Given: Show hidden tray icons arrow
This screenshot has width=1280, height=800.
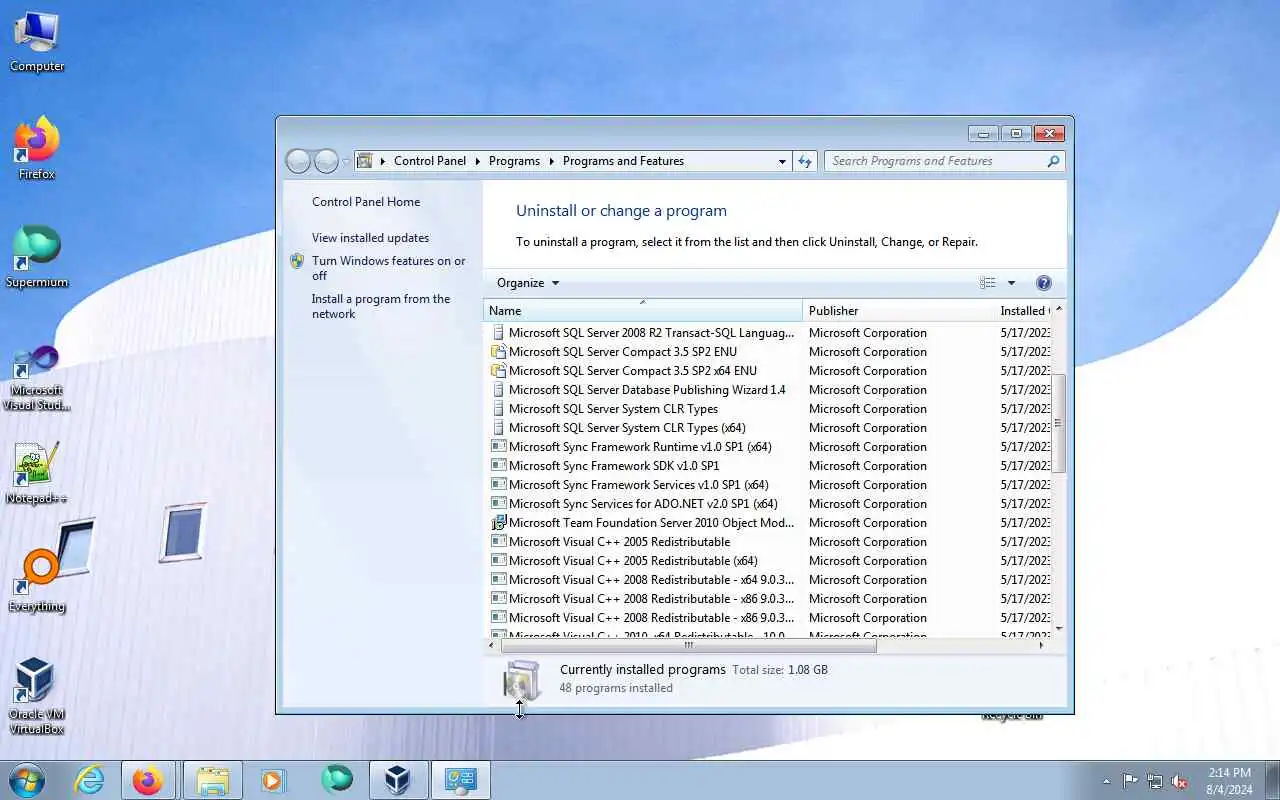Looking at the screenshot, I should (1106, 781).
